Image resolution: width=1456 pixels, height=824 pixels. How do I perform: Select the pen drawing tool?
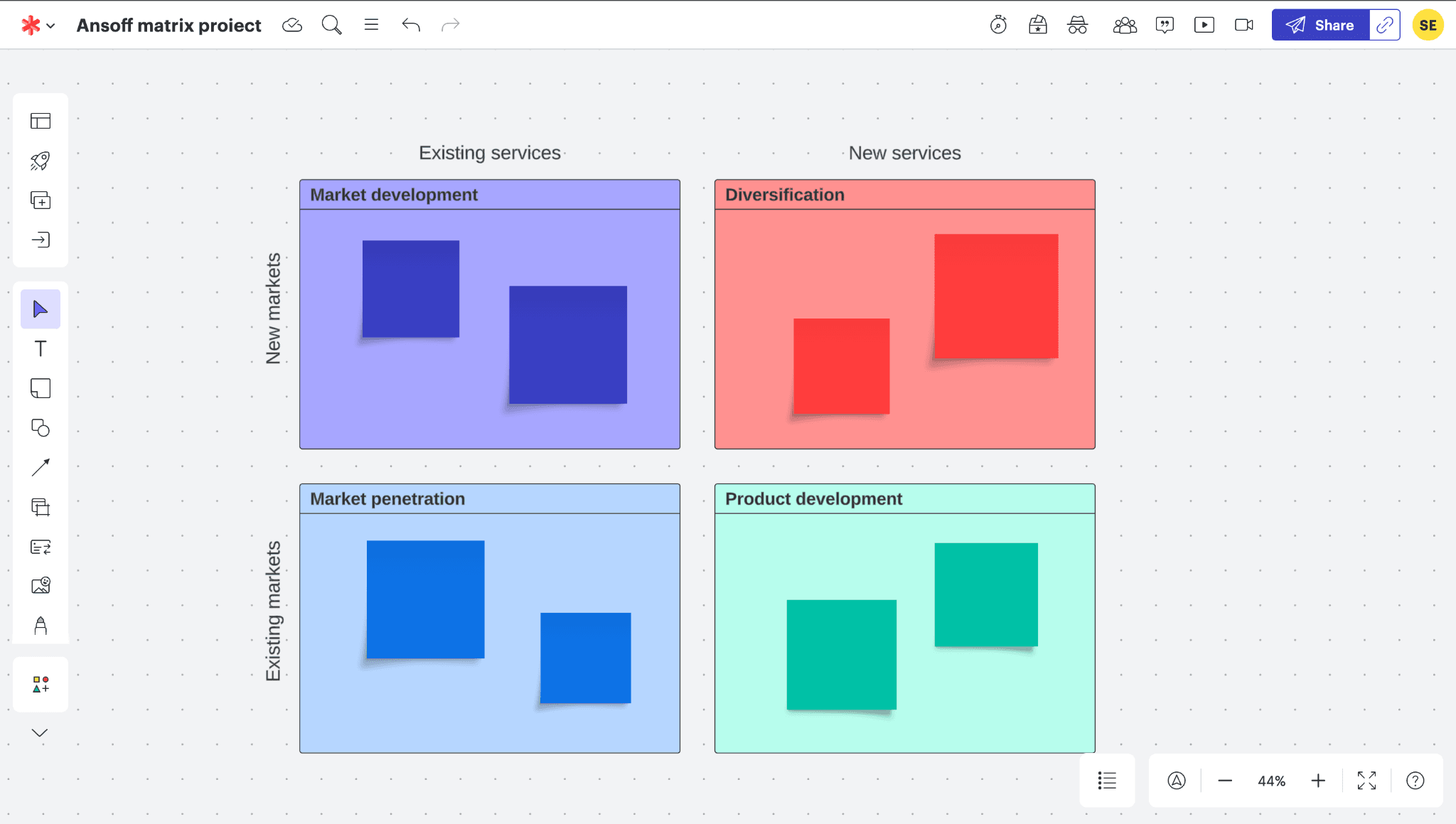point(41,626)
